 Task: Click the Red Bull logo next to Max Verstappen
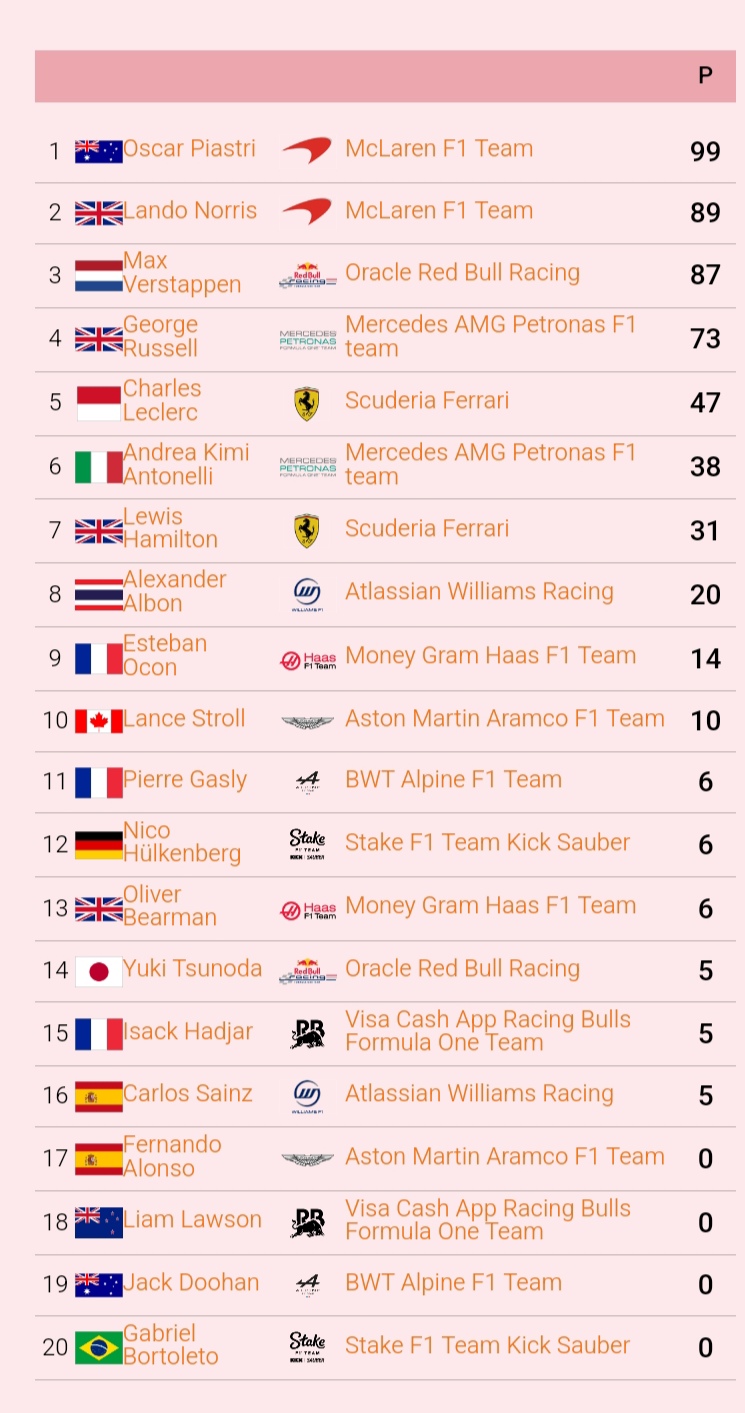pyautogui.click(x=307, y=275)
